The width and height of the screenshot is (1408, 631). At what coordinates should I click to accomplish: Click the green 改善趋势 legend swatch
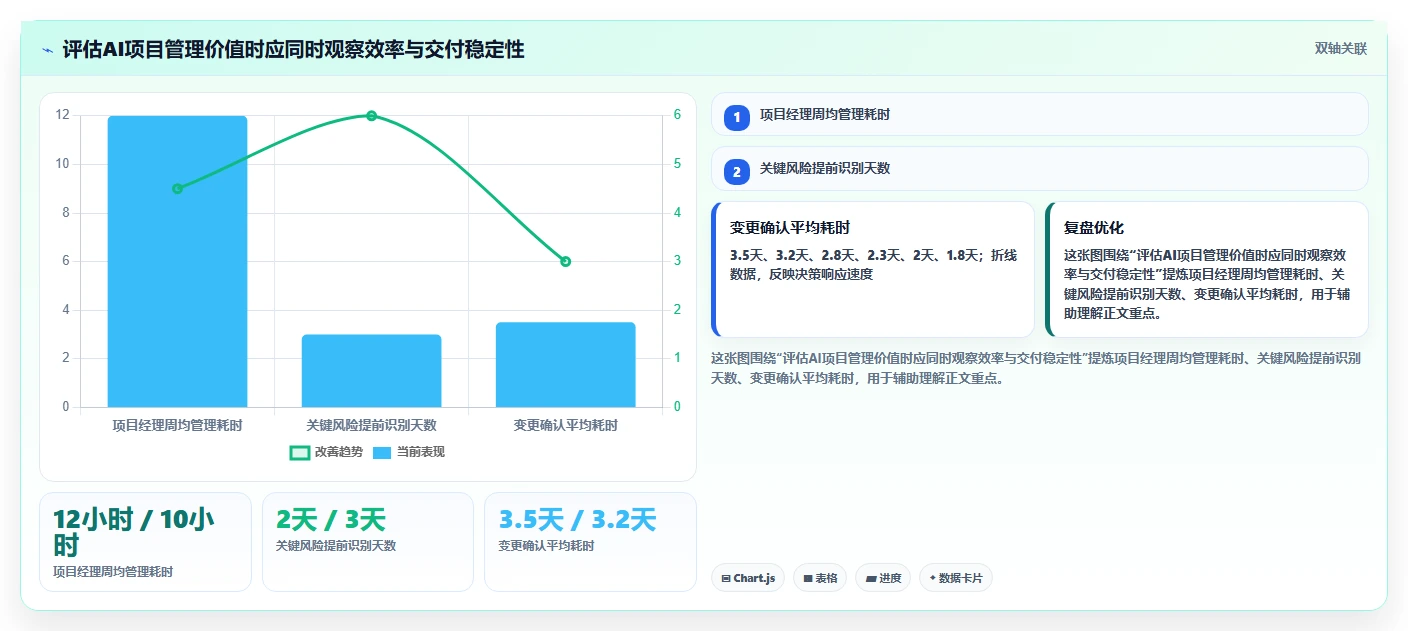click(299, 452)
